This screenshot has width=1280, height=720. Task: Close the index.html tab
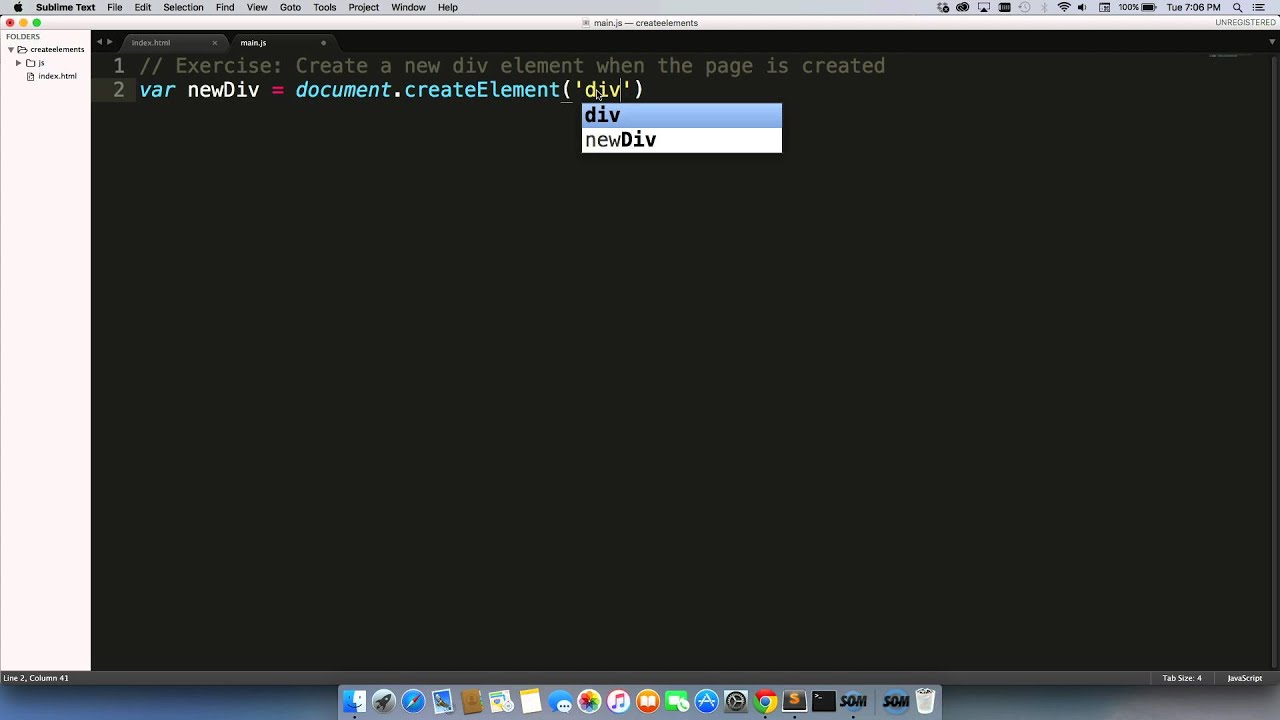pos(214,43)
